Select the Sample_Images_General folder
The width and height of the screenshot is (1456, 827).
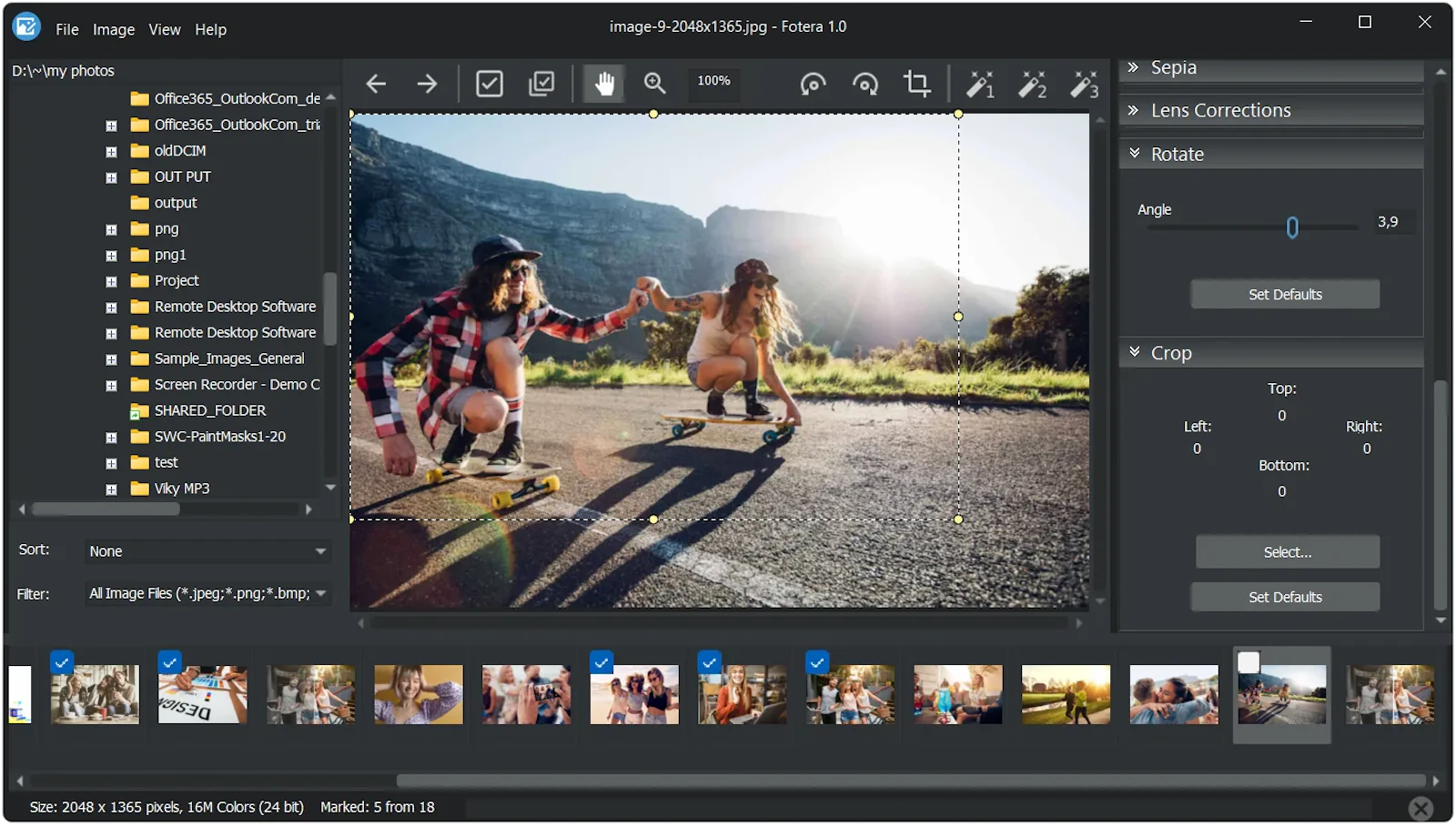point(228,359)
